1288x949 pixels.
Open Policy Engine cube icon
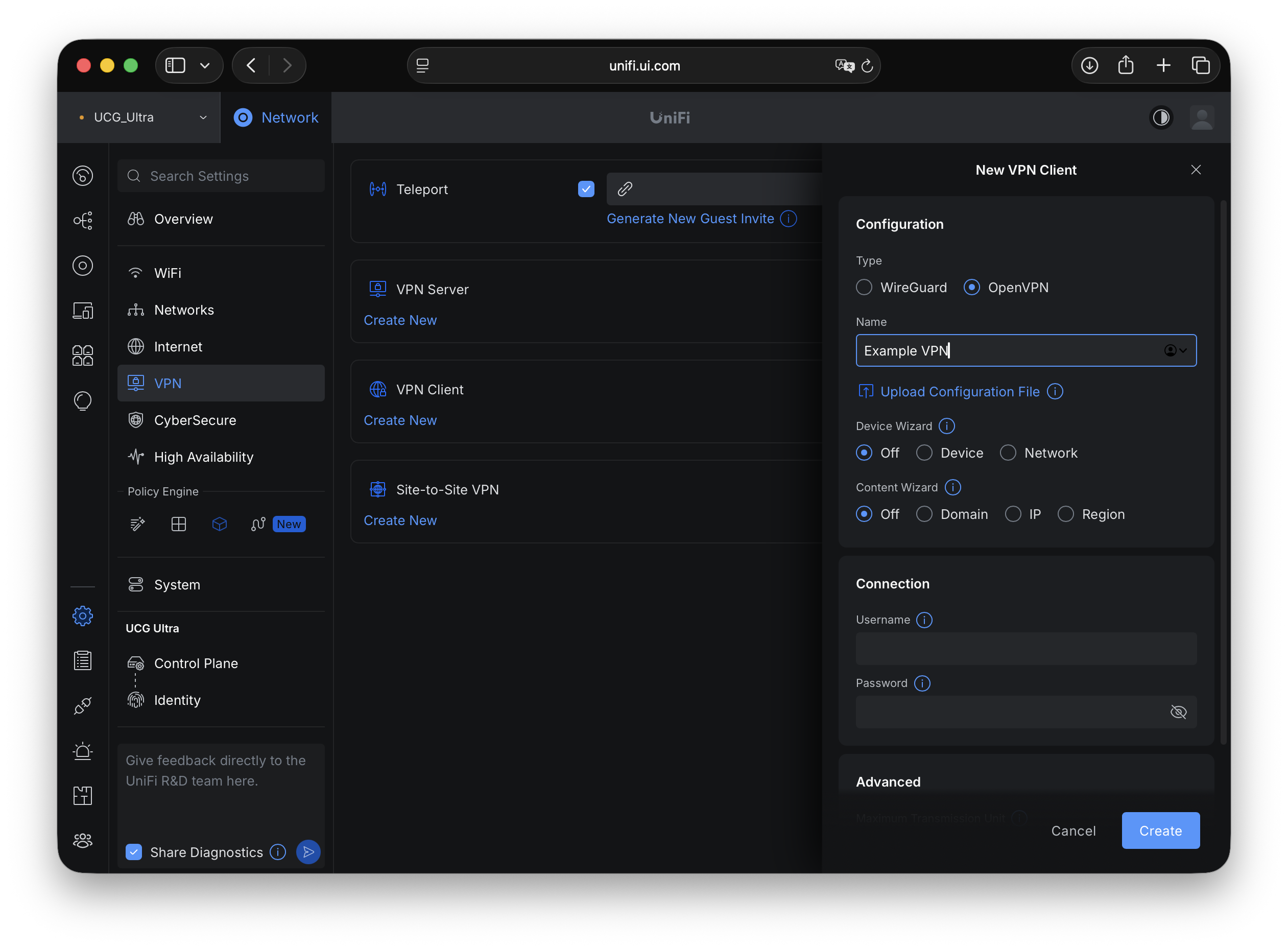[x=220, y=524]
